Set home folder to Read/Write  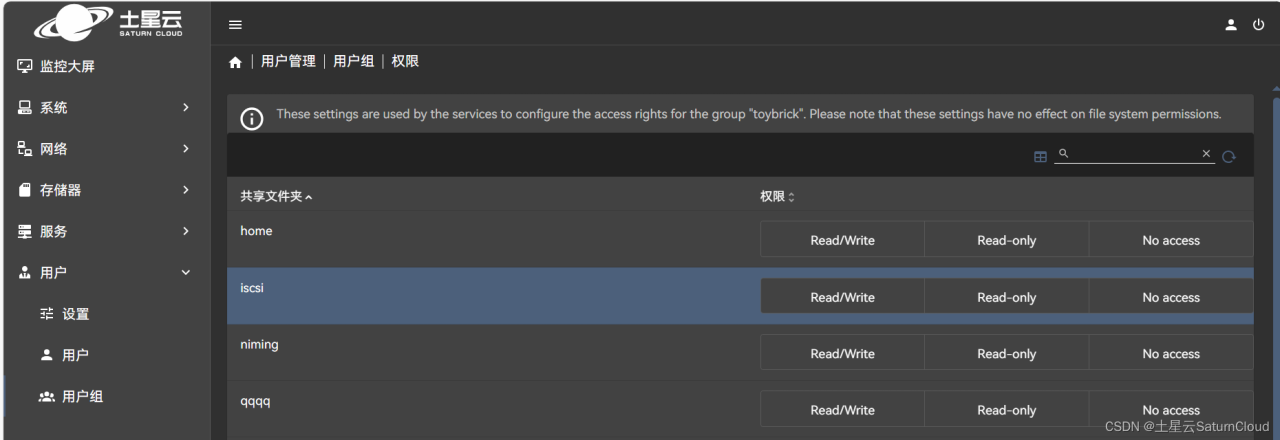tap(842, 240)
